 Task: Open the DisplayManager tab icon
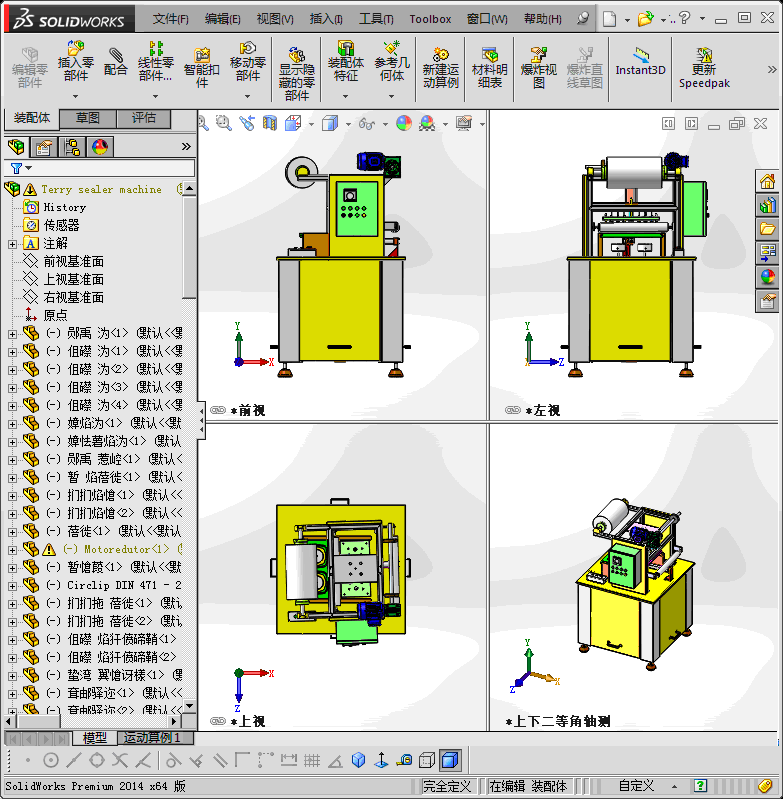[x=100, y=147]
